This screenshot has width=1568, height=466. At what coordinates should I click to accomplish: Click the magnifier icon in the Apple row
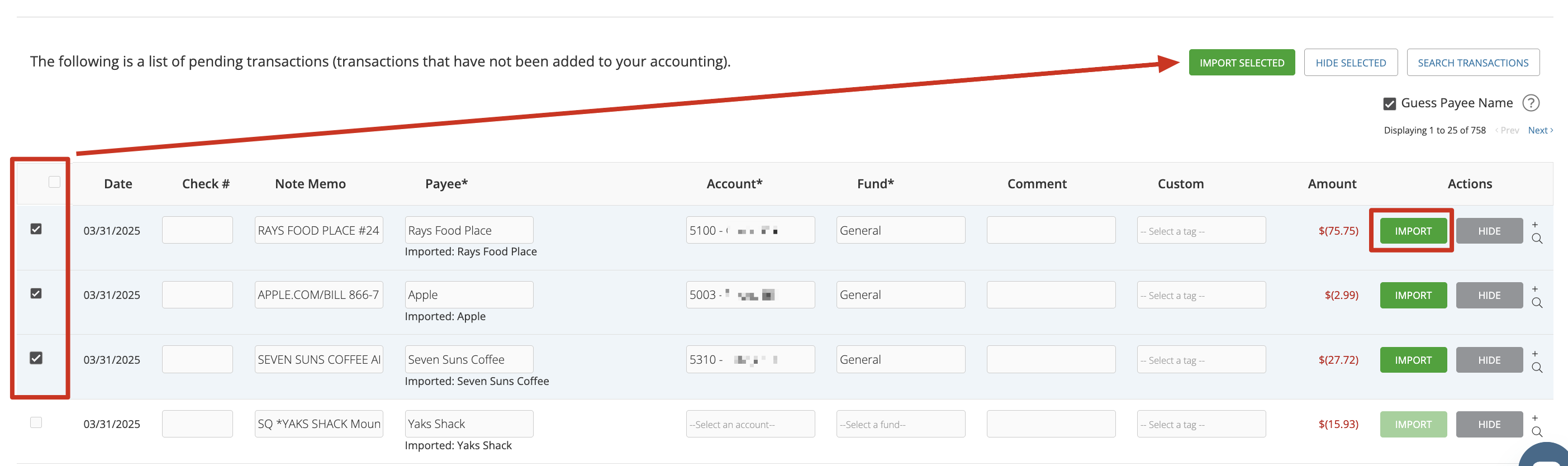pos(1536,303)
